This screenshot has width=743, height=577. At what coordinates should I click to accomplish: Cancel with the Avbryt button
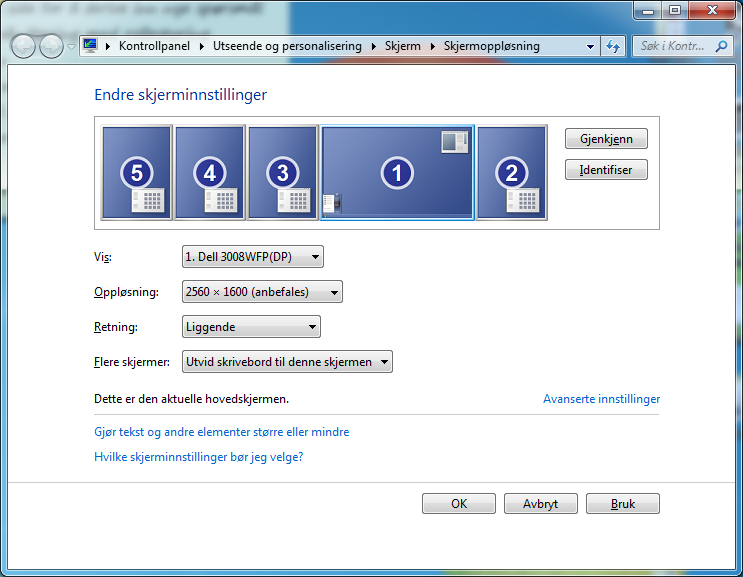click(541, 504)
